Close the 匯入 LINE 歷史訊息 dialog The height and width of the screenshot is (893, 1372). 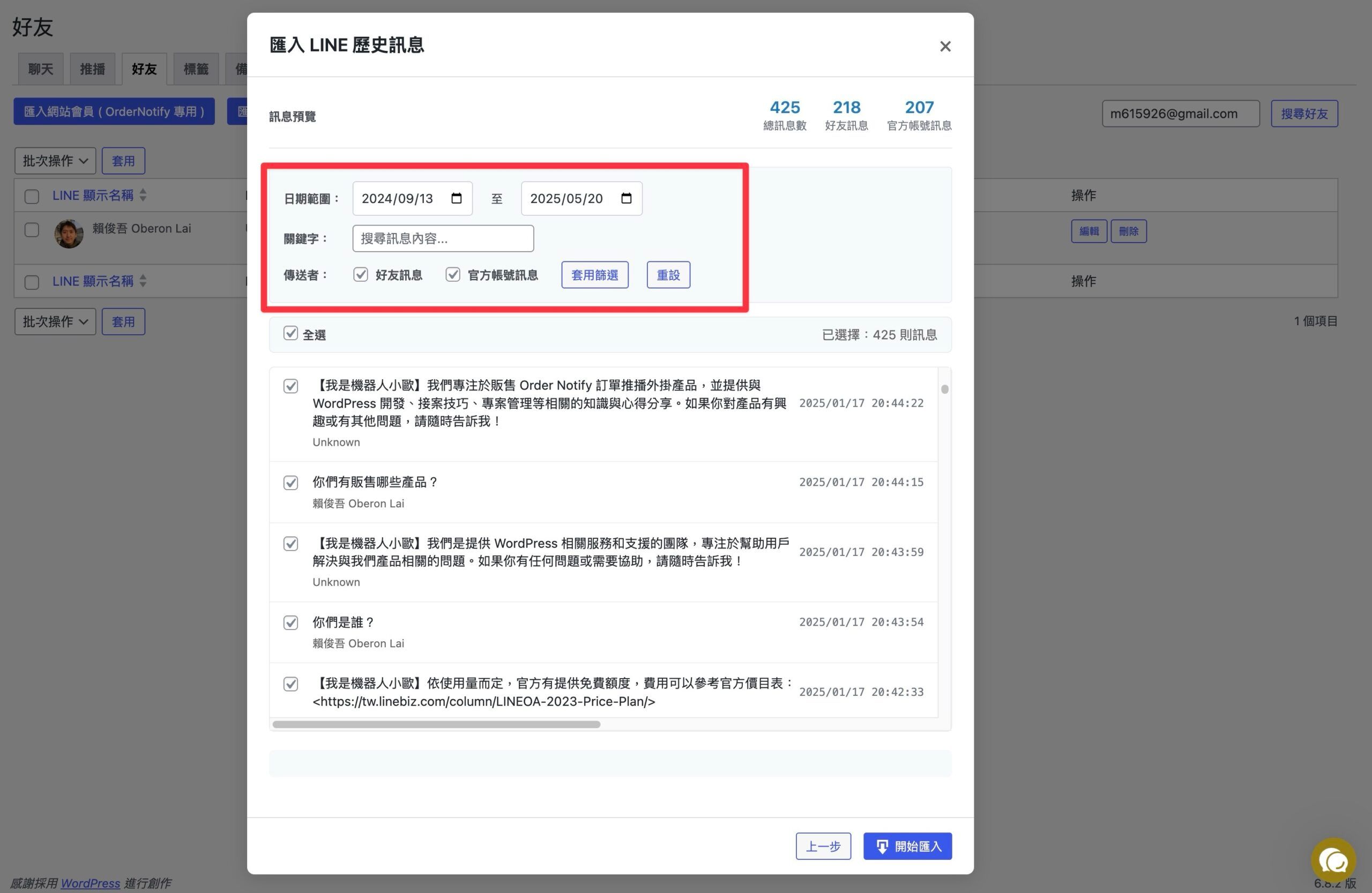click(945, 46)
